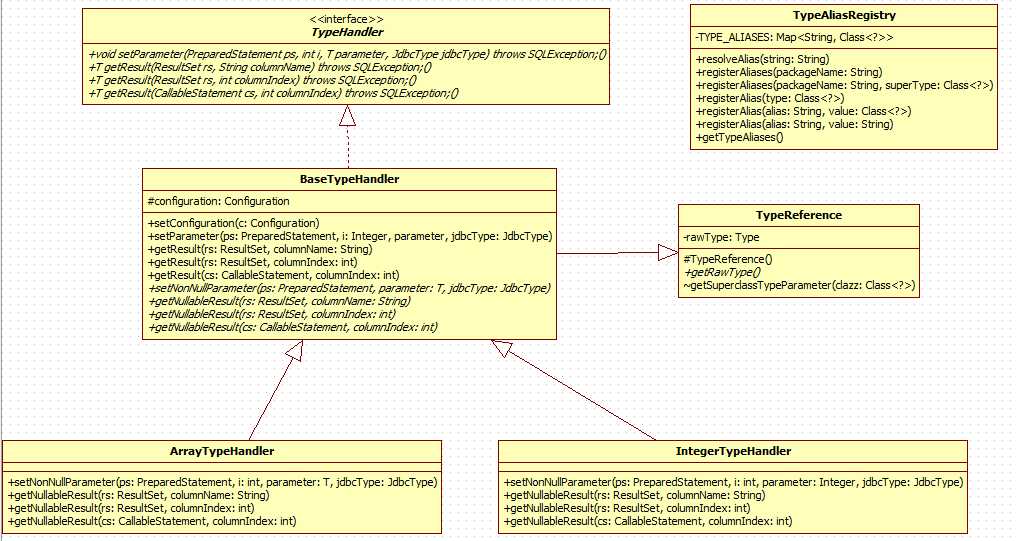The height and width of the screenshot is (541, 1016).
Task: Select setParameter method in TypeHandler interface
Action: pos(347,54)
